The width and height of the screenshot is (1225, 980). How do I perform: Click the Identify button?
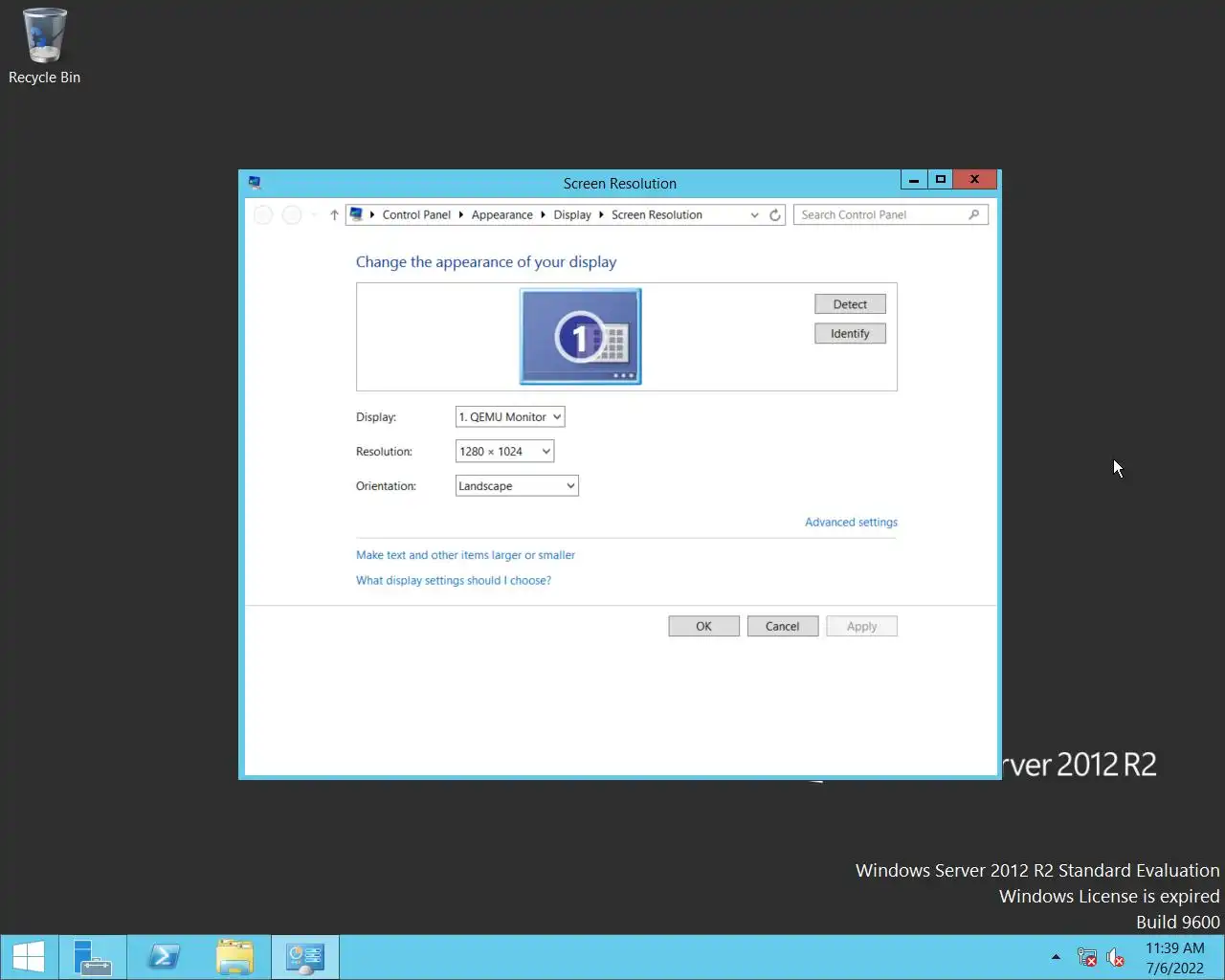point(850,334)
